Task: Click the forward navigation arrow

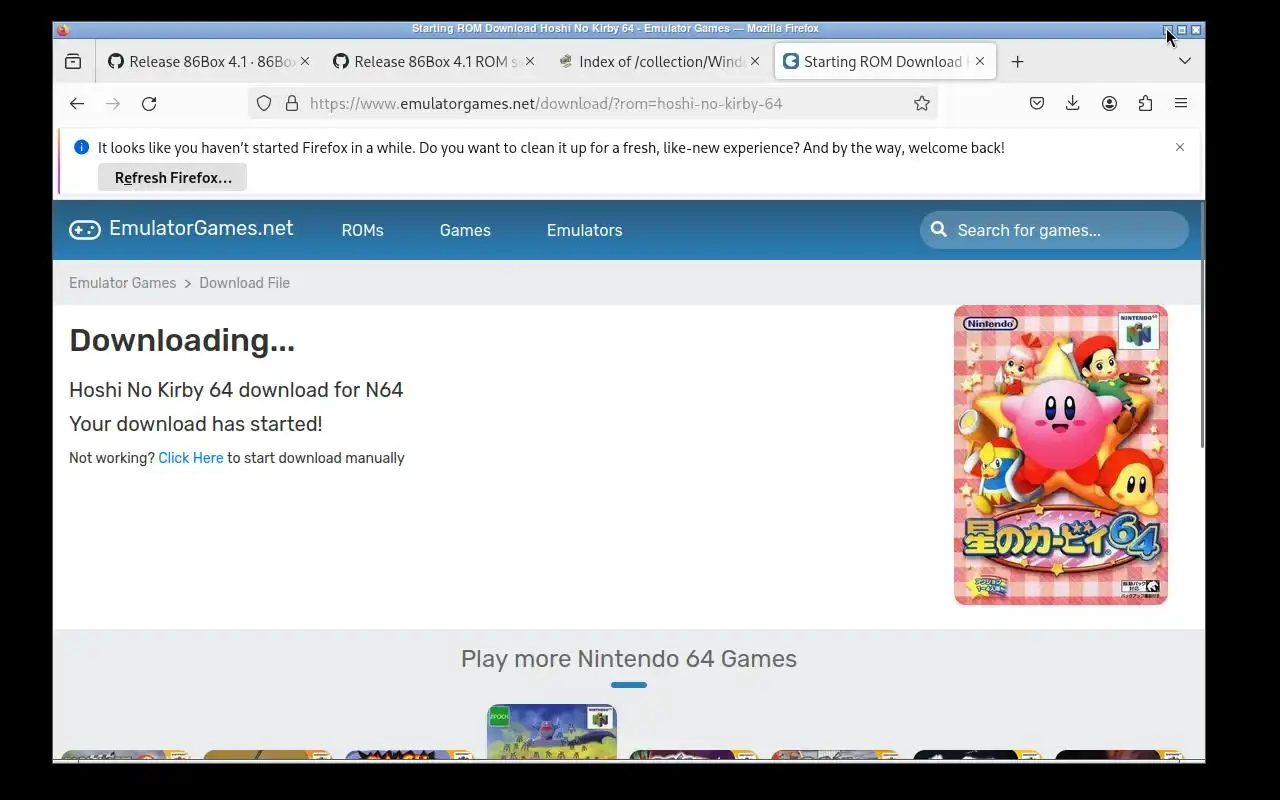Action: pyautogui.click(x=113, y=104)
